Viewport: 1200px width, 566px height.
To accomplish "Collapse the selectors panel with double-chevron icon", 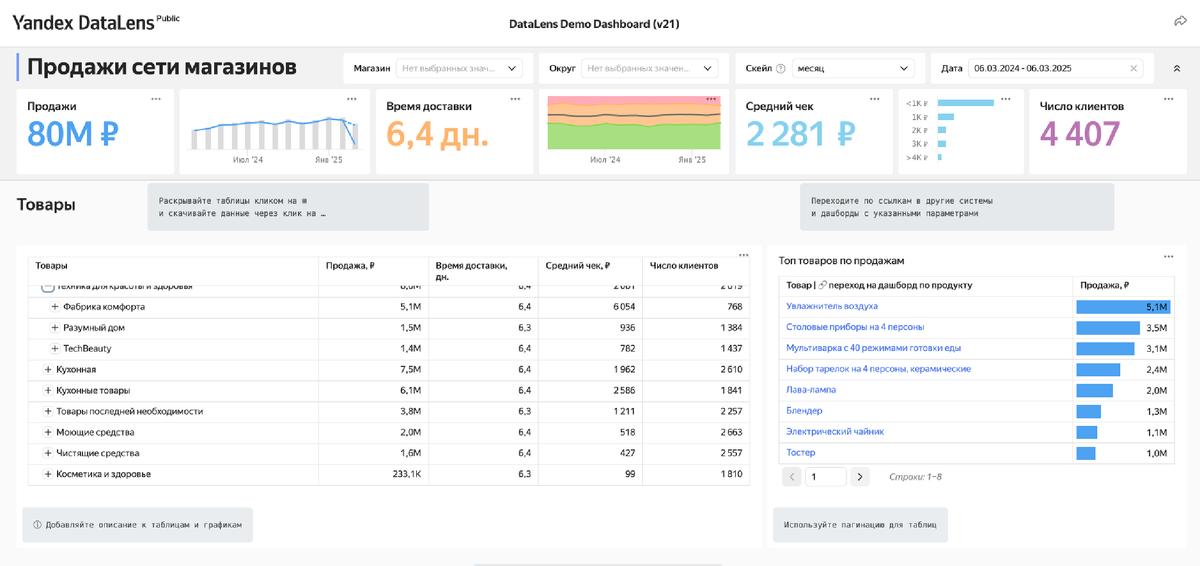I will tap(1176, 68).
